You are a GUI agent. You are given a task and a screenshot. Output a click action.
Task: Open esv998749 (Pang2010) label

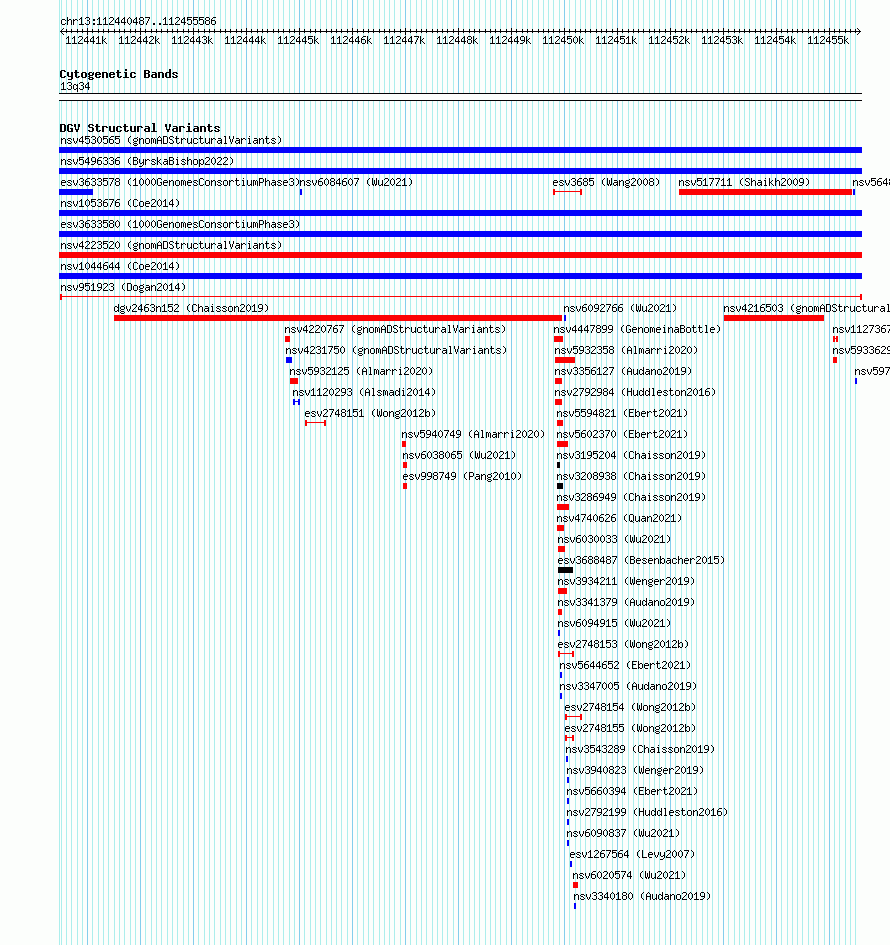(462, 476)
